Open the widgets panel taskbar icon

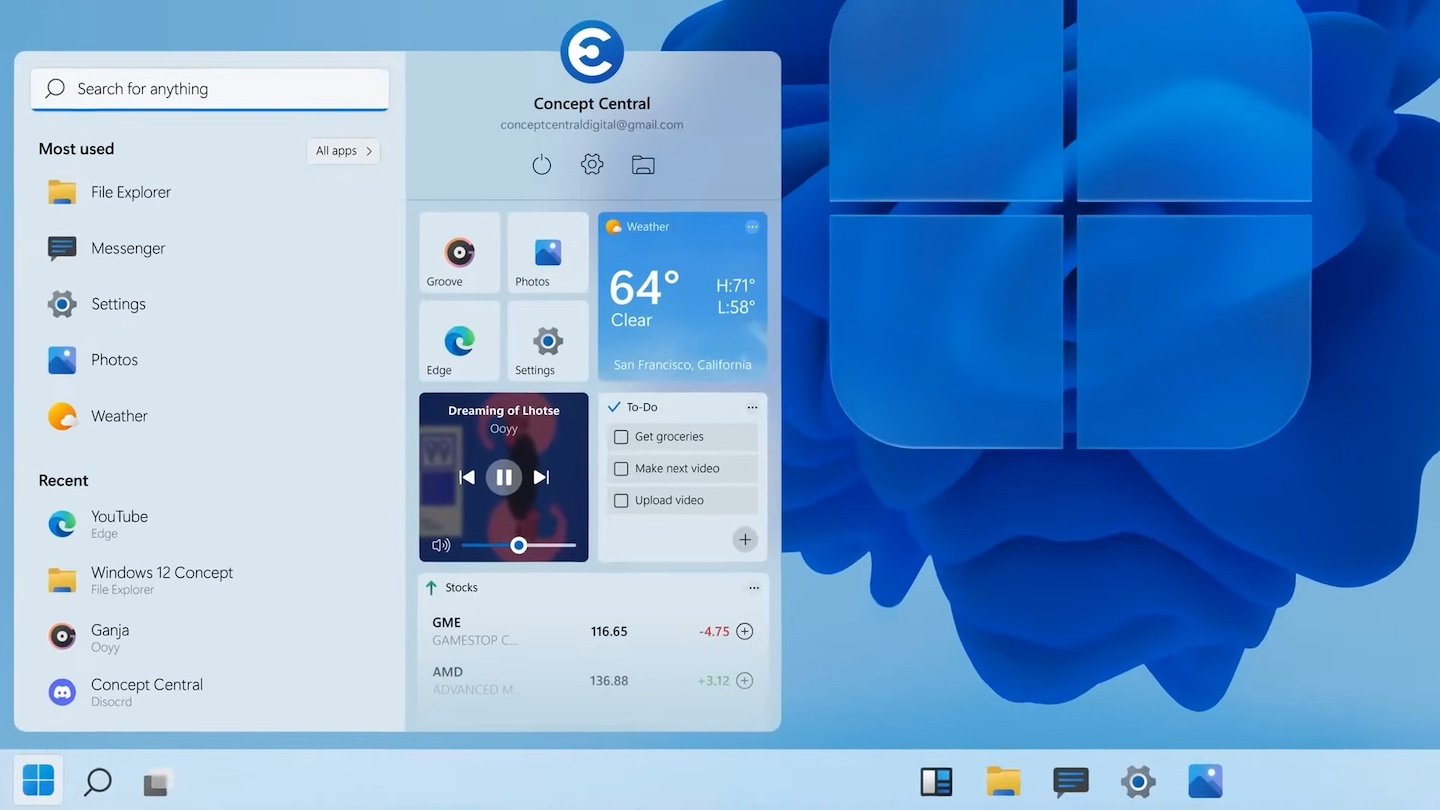[936, 781]
